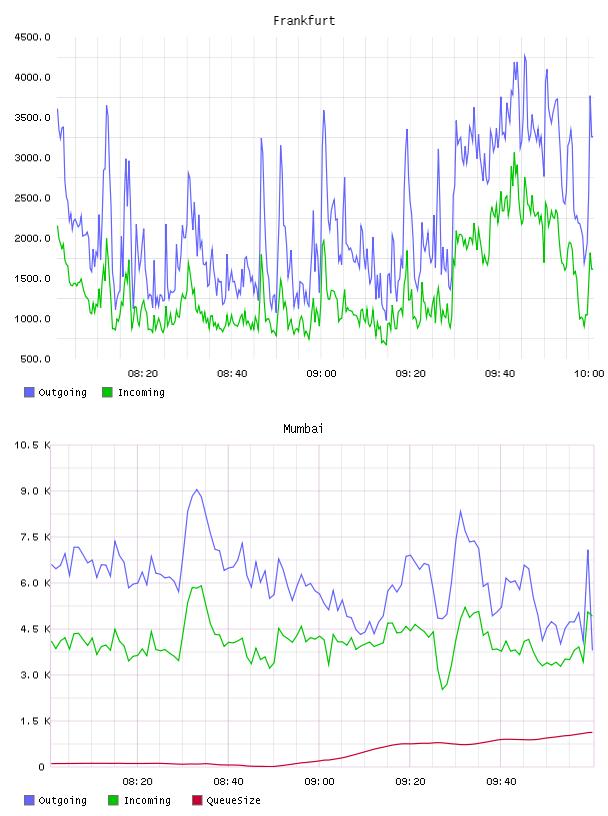The image size is (608, 816).
Task: Click the 9.0 K y-axis label in Mumbai chart
Action: point(35,491)
